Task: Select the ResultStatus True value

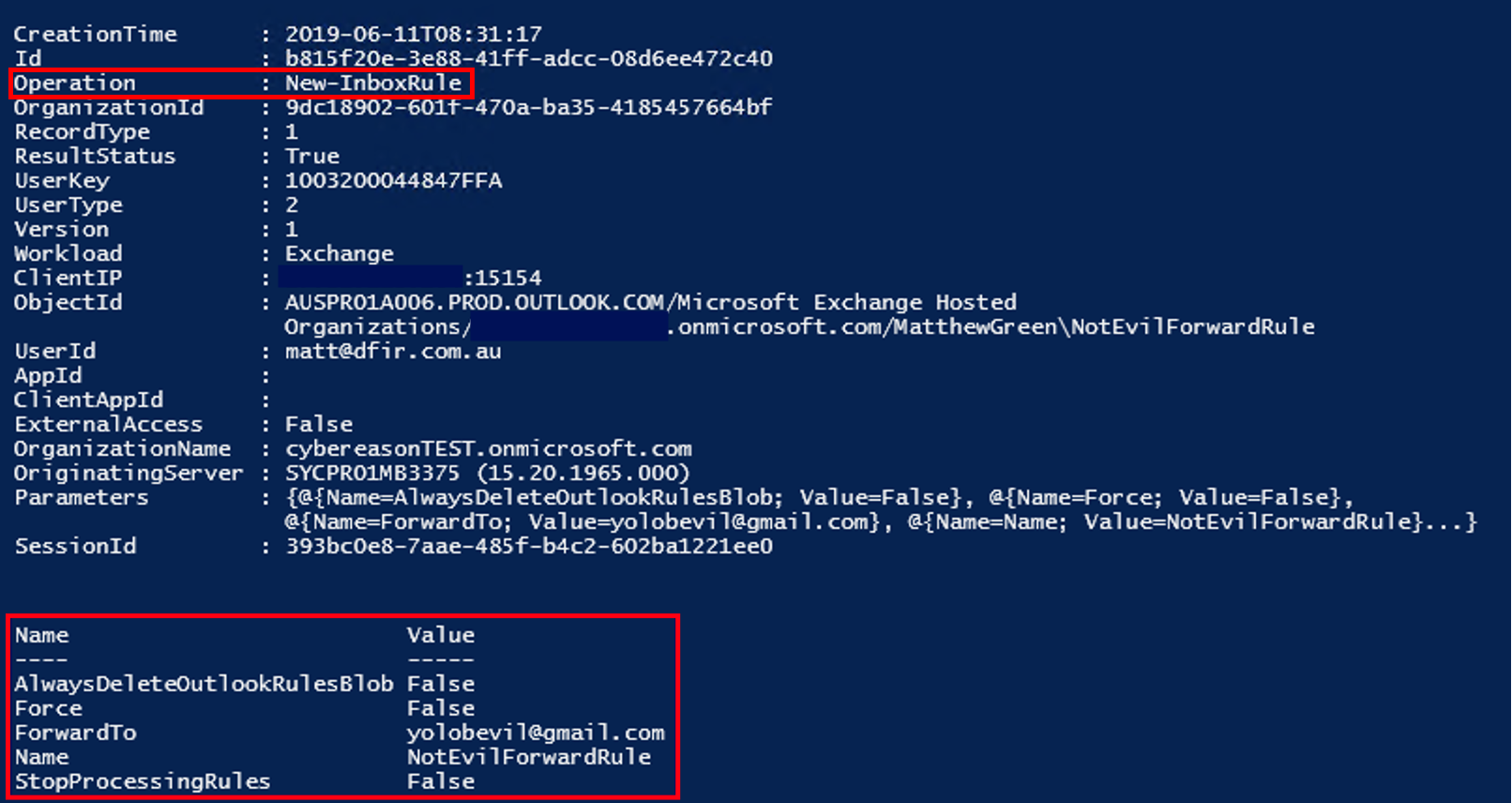Action: (x=312, y=156)
